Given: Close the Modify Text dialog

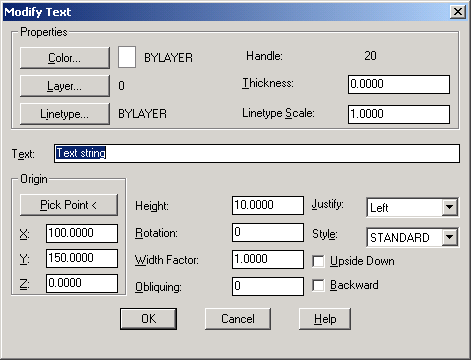Looking at the screenshot, I should tap(458, 12).
